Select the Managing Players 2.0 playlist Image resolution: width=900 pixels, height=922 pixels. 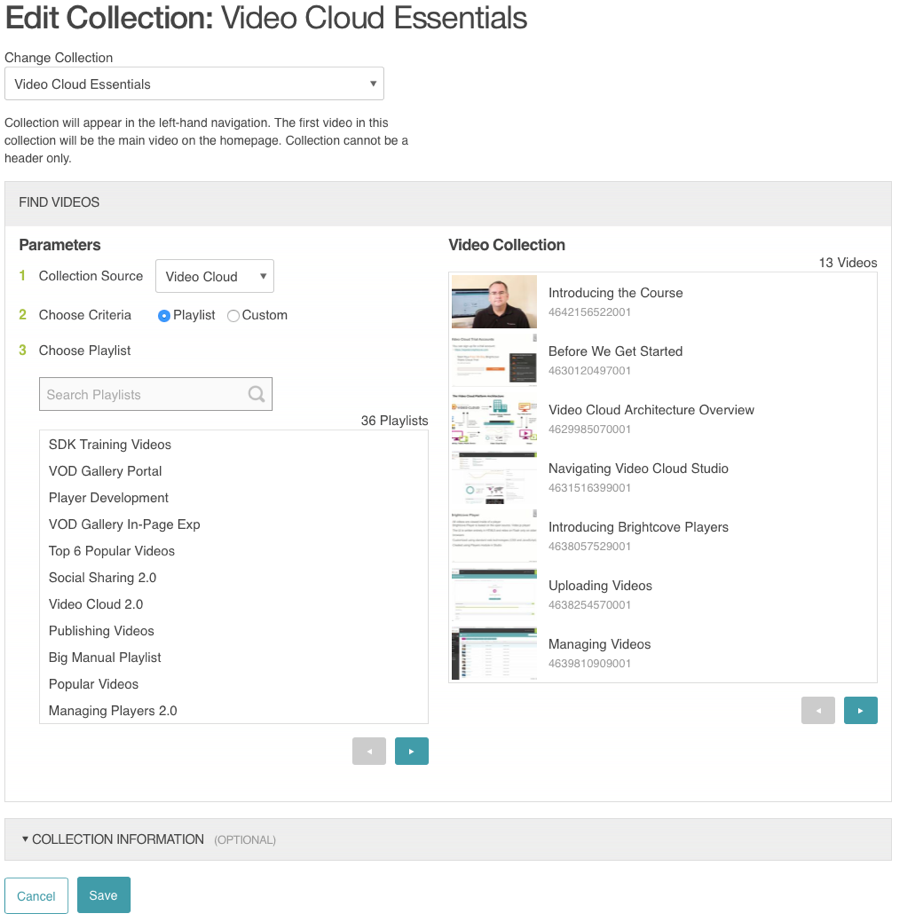[113, 710]
